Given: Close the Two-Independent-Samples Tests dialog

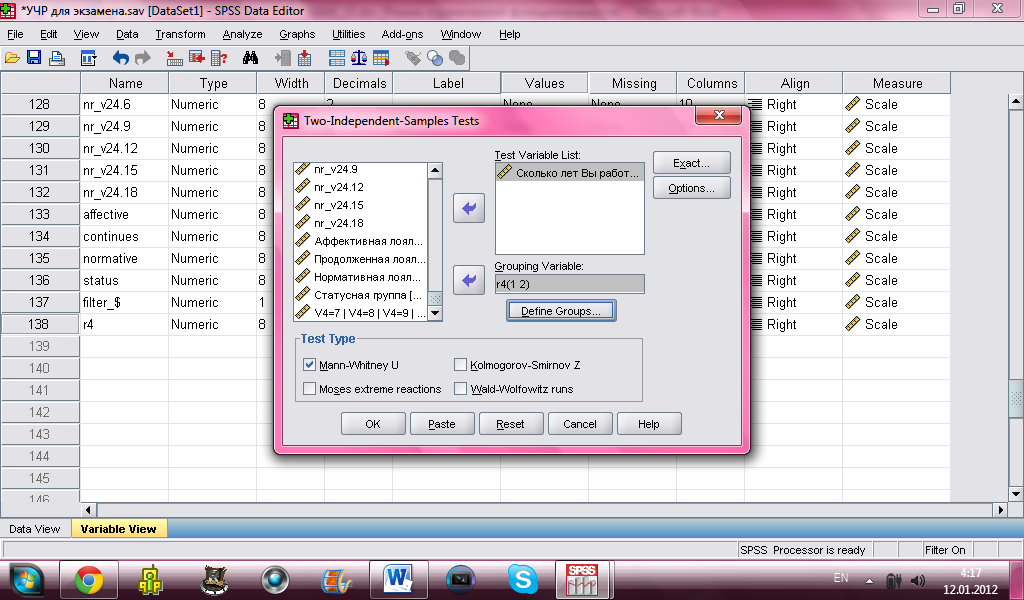Looking at the screenshot, I should pos(719,115).
